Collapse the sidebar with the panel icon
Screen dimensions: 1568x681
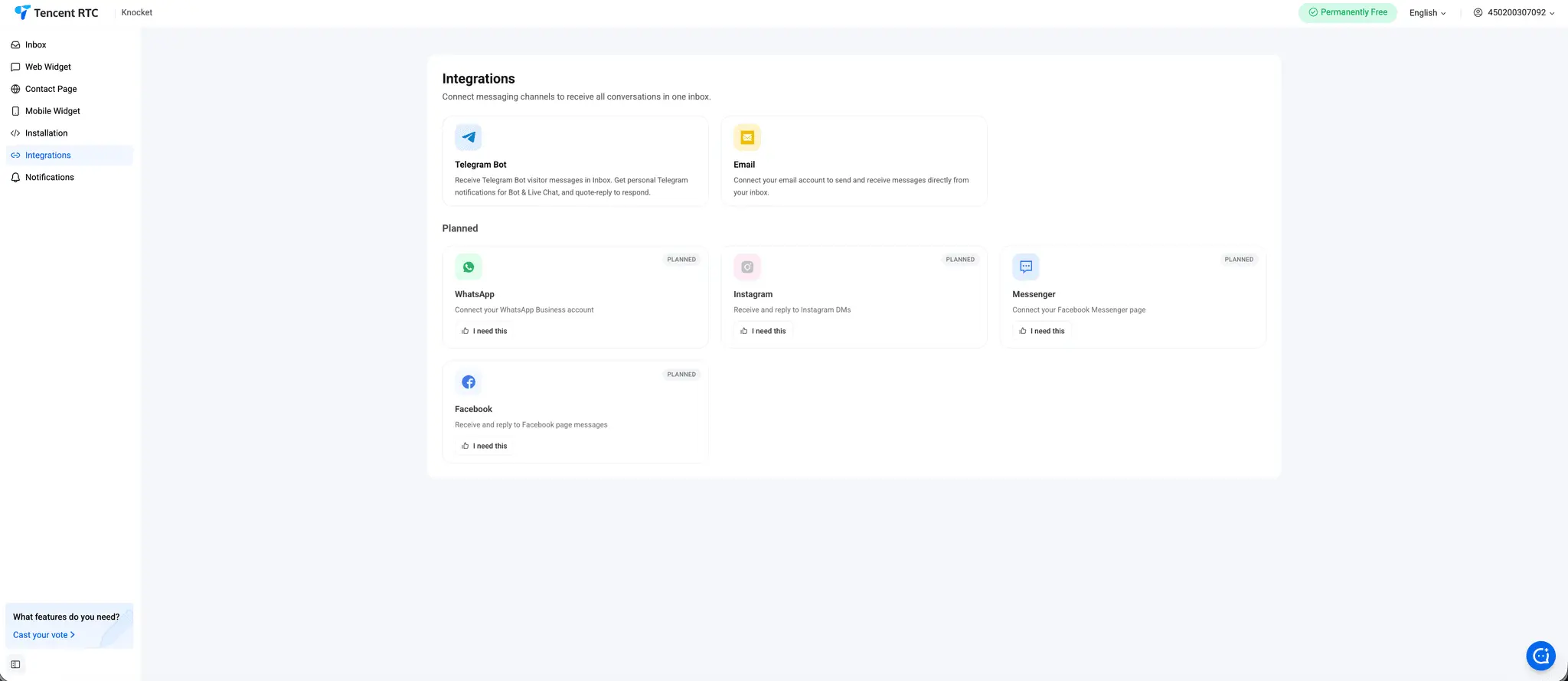click(15, 664)
